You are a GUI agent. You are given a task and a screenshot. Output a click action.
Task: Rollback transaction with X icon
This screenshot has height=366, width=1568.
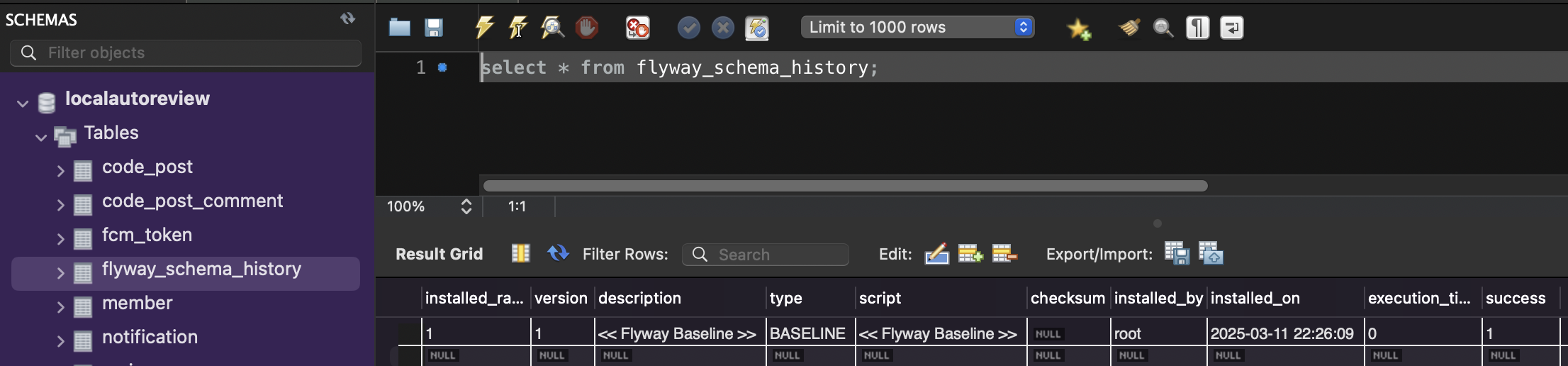click(x=722, y=28)
